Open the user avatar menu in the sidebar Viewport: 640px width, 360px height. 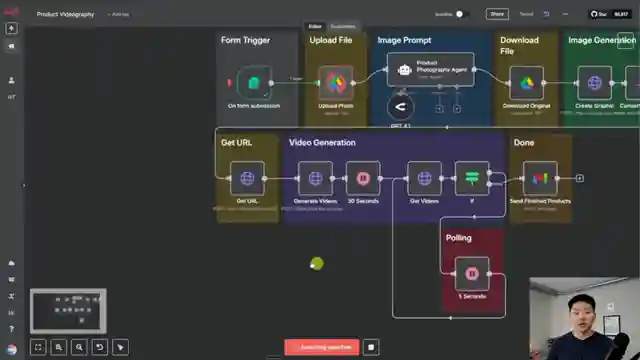coord(12,349)
